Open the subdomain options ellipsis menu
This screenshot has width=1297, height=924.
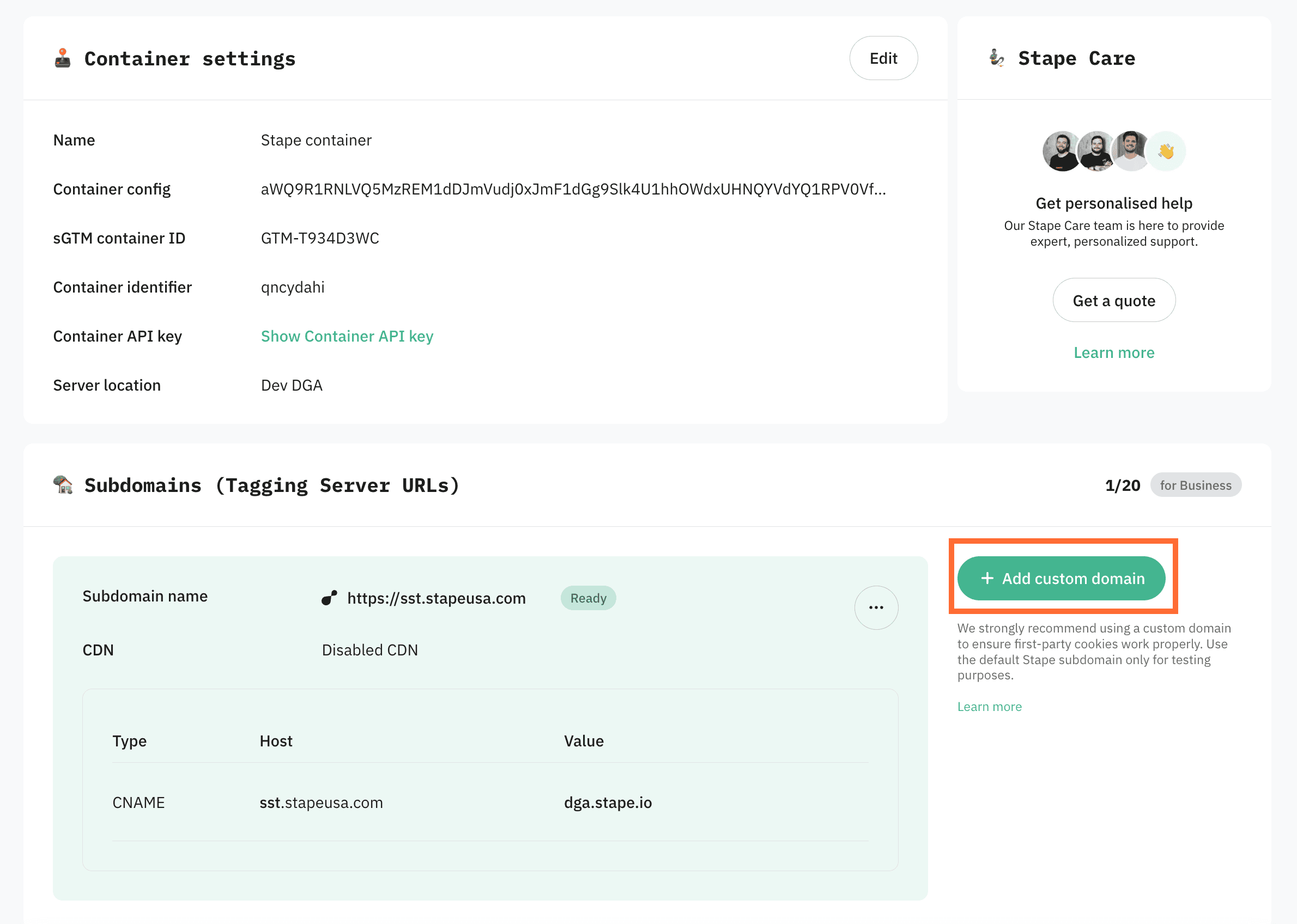coord(876,607)
